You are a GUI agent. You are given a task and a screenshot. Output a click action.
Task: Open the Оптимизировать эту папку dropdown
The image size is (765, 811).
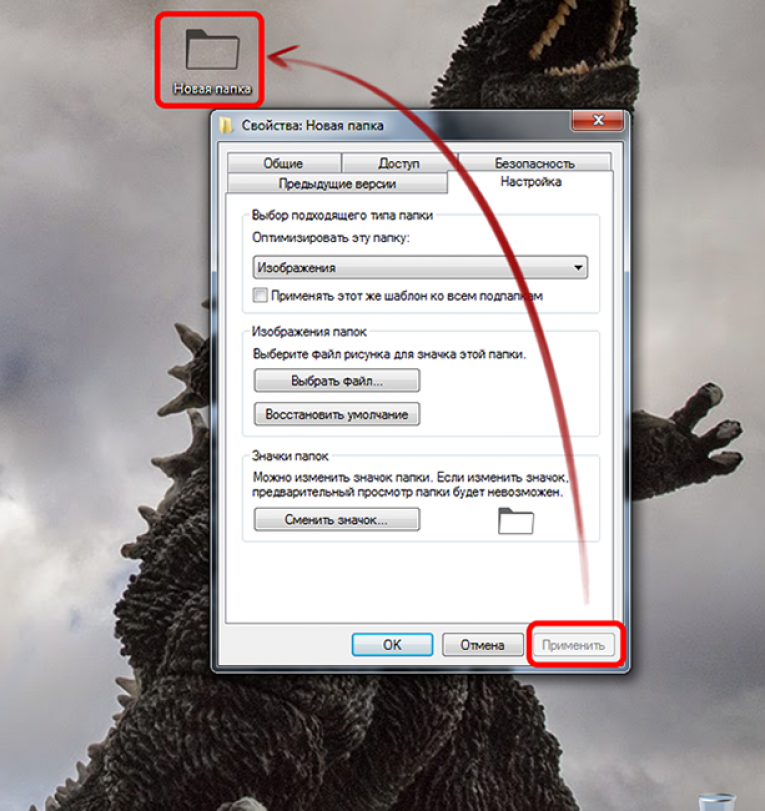420,267
